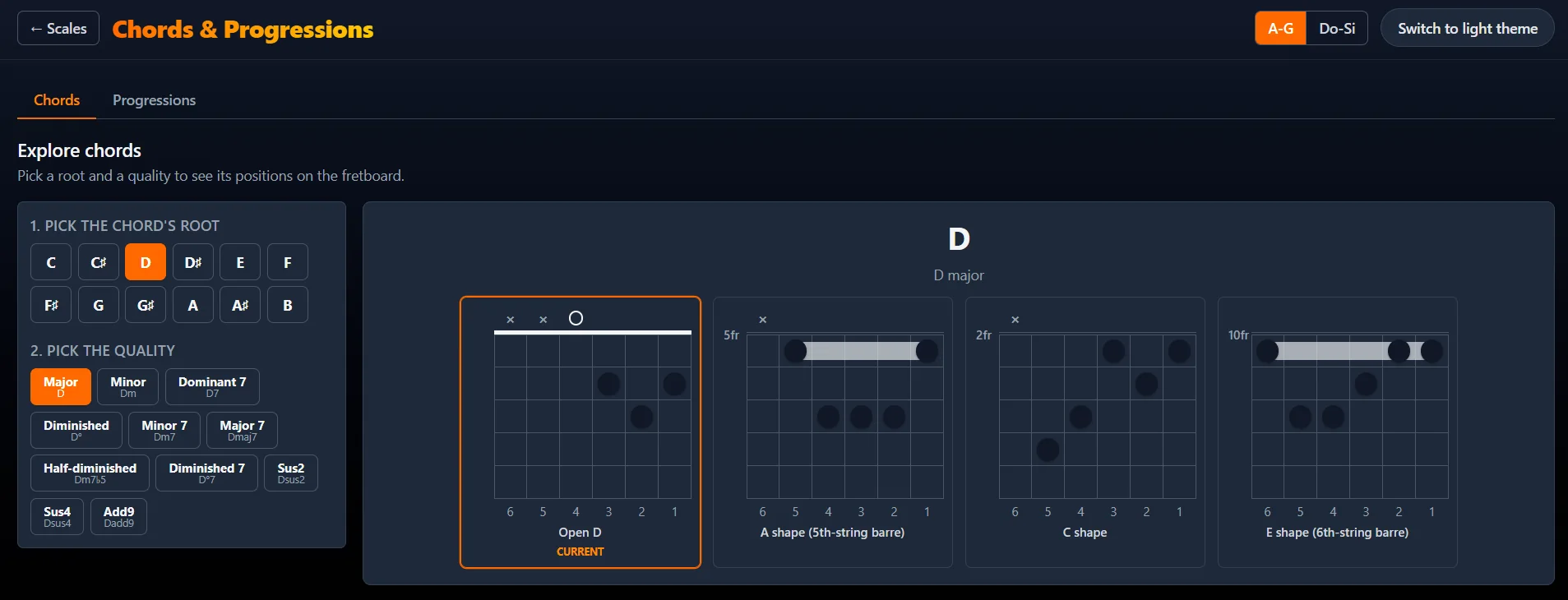The image size is (1568, 600).
Task: Choose the Dominant 7 quality
Action: [212, 386]
